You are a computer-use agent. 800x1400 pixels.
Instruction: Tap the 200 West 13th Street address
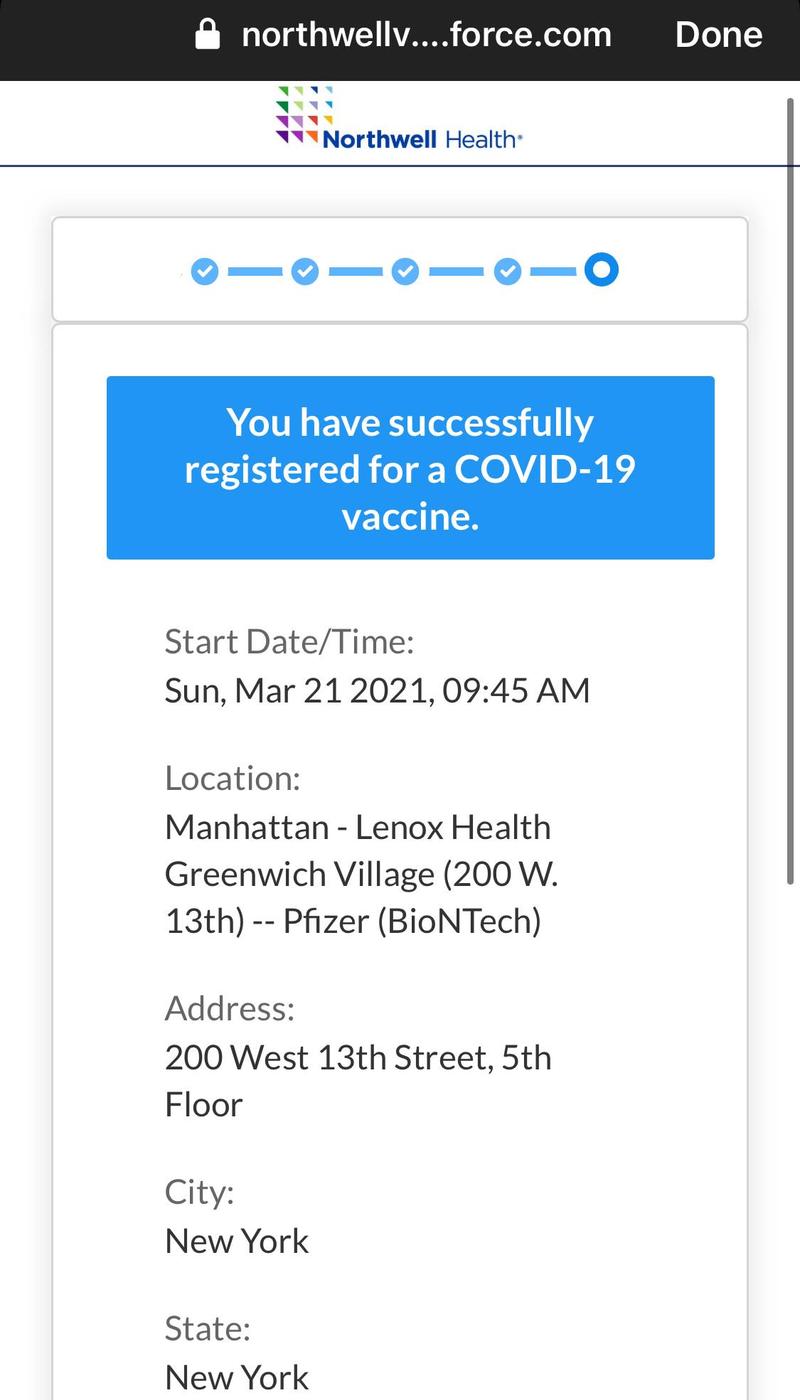[x=358, y=1081]
